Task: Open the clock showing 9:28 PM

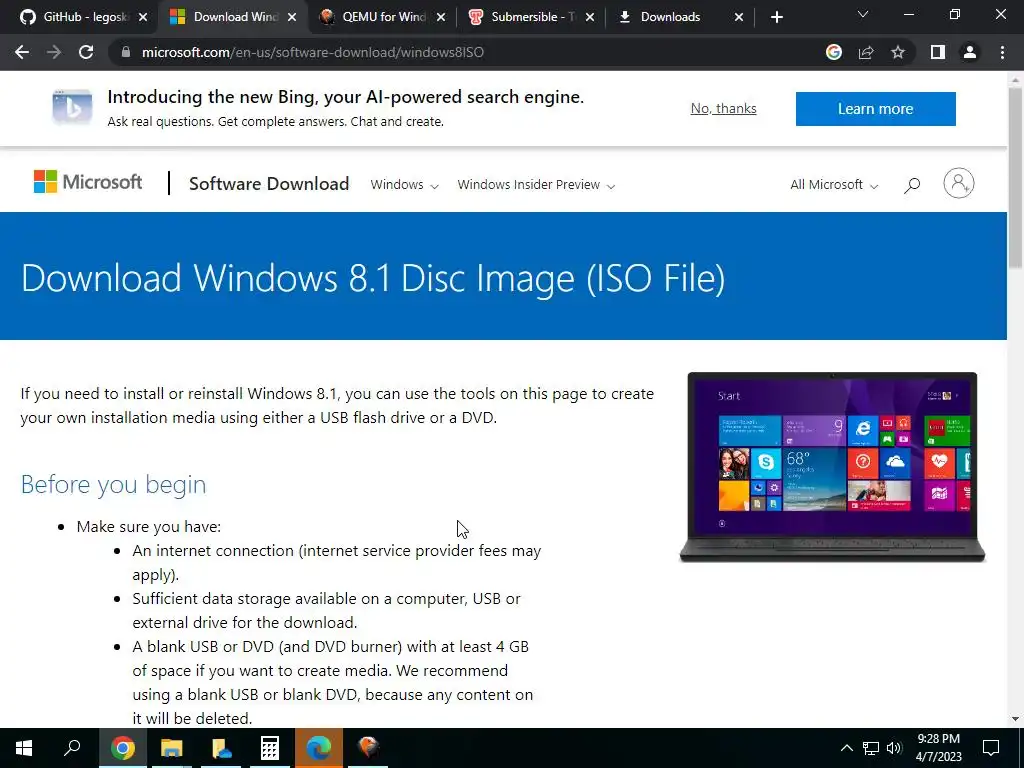Action: pos(938,748)
